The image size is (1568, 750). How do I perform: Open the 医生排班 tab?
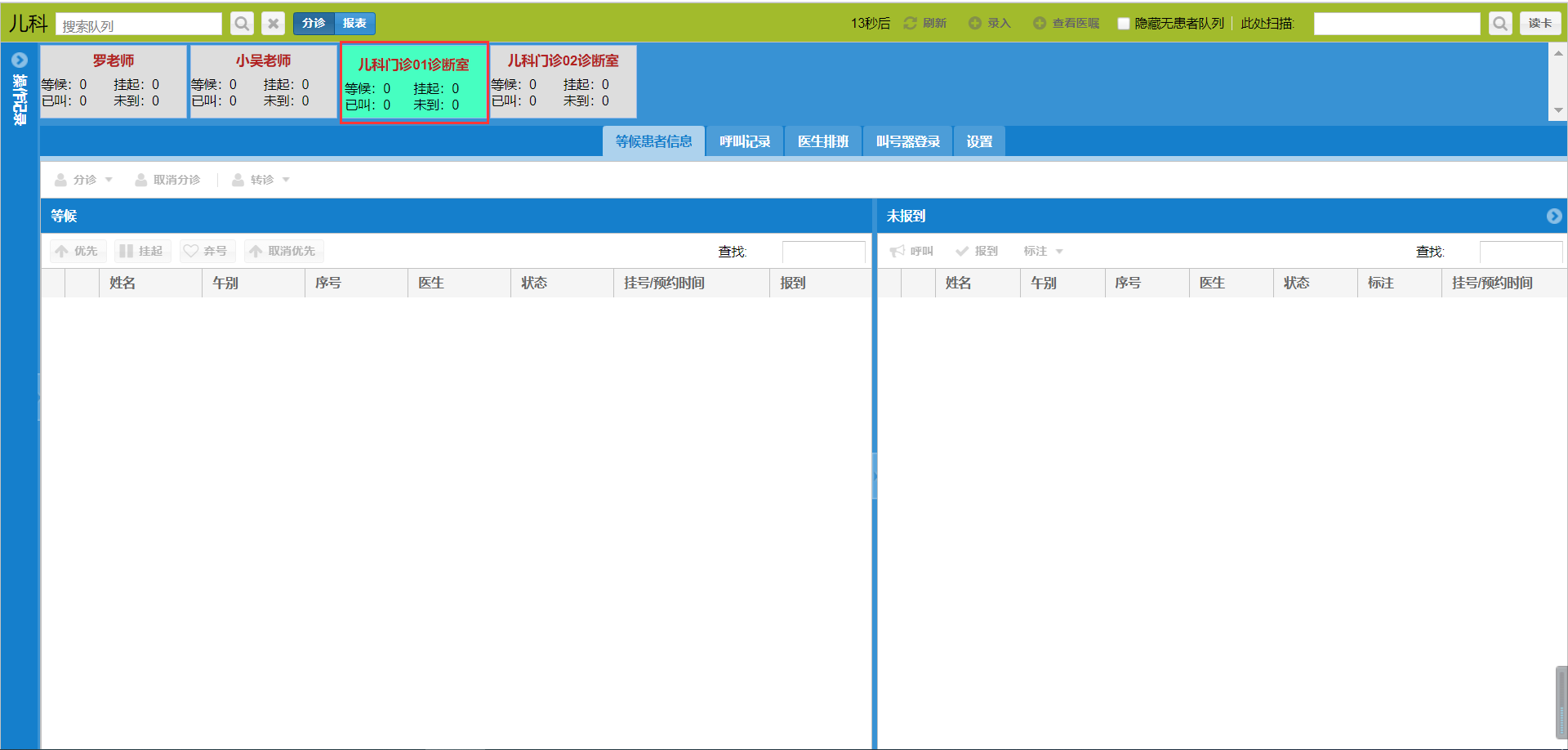pos(823,141)
